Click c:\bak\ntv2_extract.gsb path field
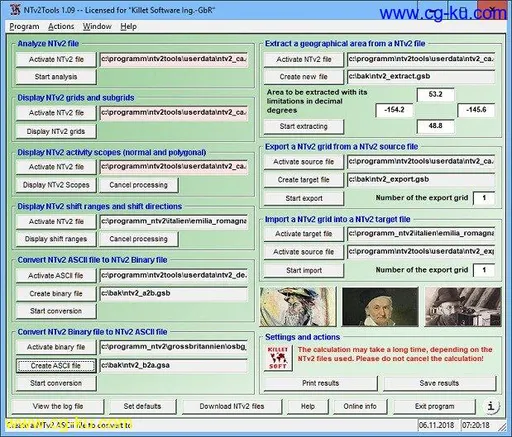Viewport: 512px width, 437px height. pyautogui.click(x=421, y=77)
